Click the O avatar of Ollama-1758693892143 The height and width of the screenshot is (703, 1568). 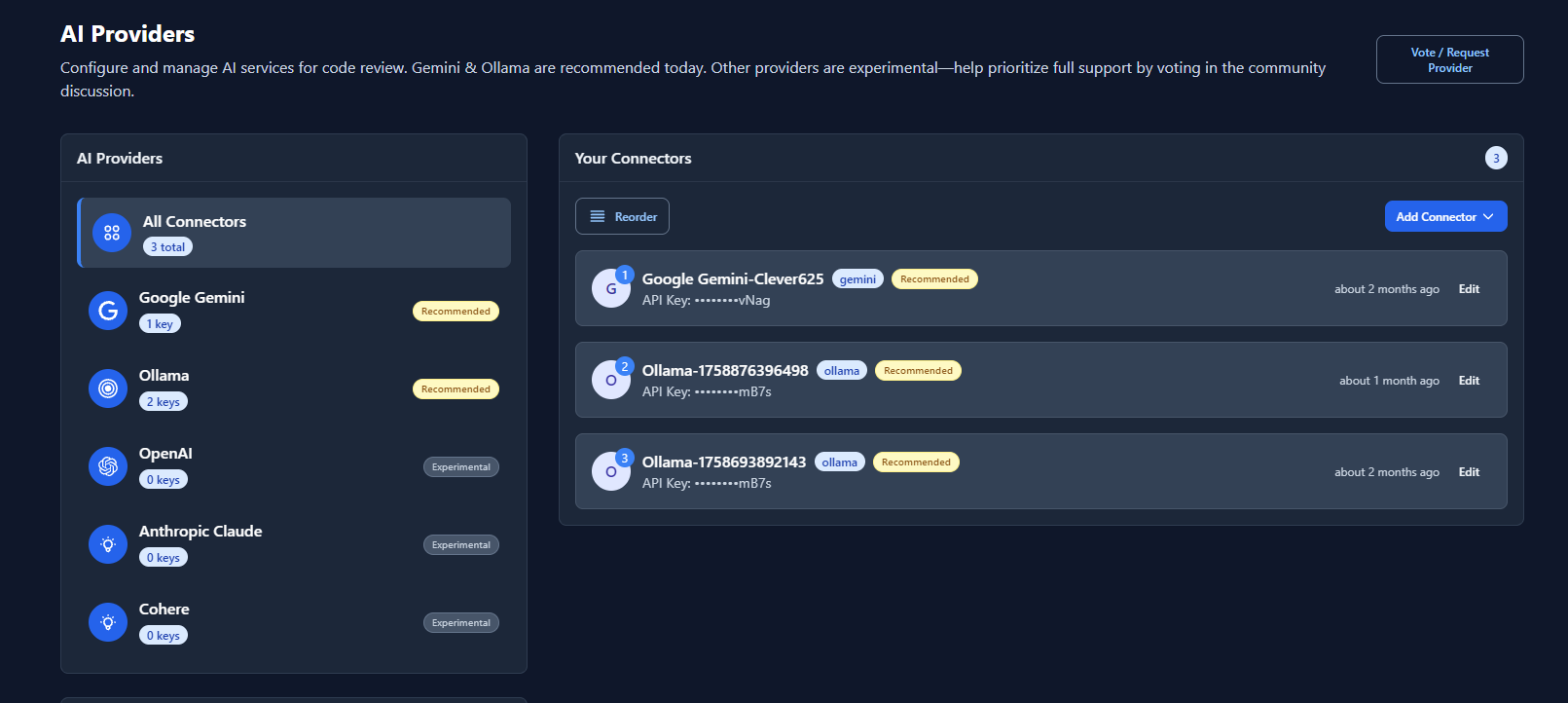click(611, 471)
